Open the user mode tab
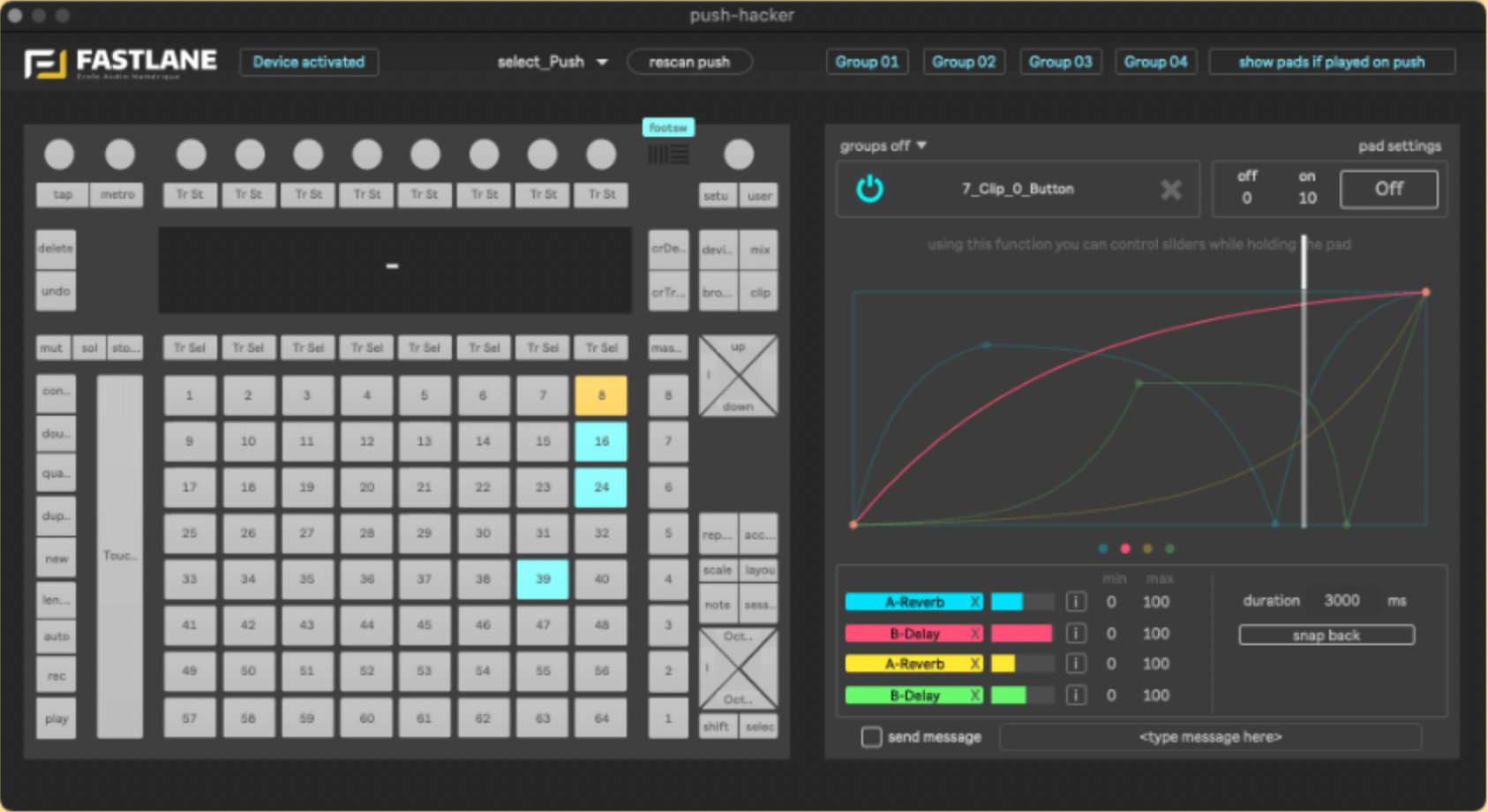The image size is (1488, 812). (x=759, y=195)
